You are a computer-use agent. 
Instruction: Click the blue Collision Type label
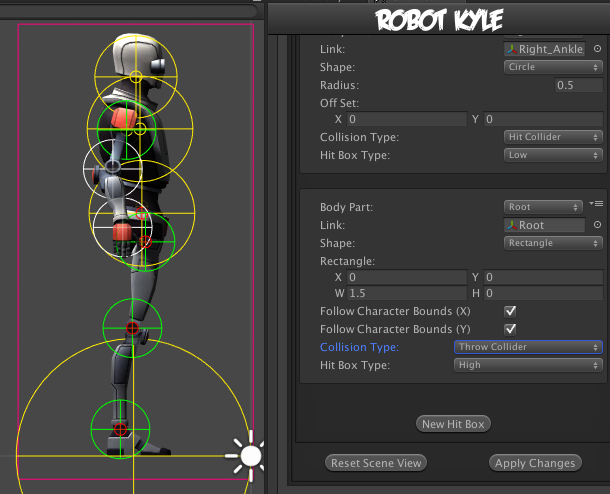click(359, 347)
